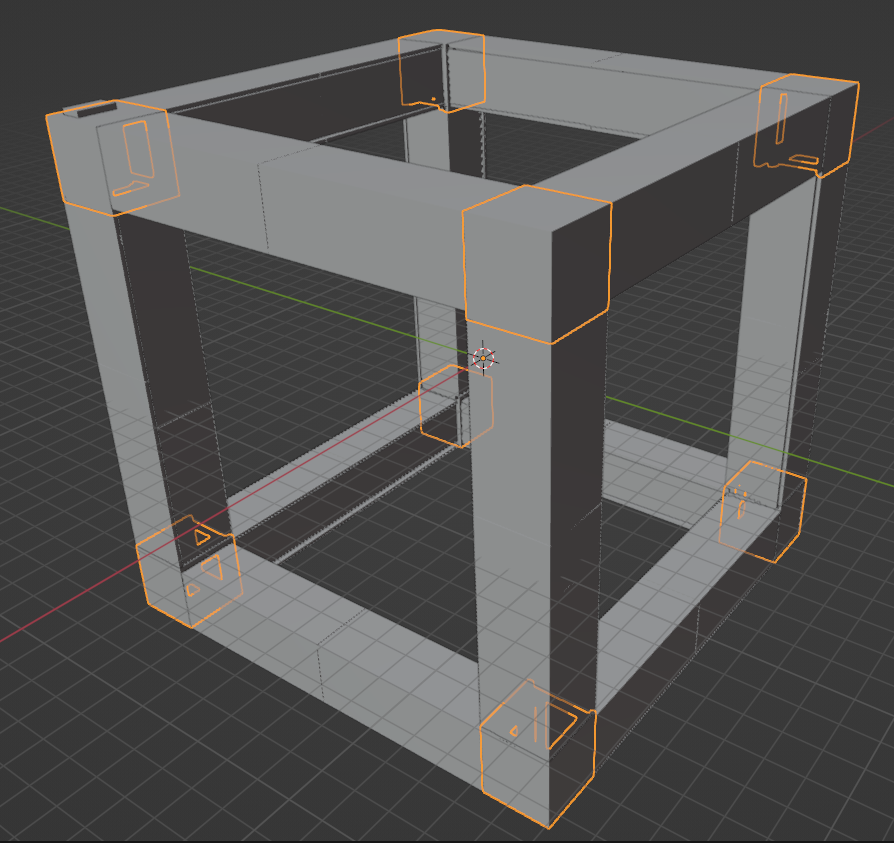Screen dimensions: 894x843
Task: Select the bottom-right corner block
Action: pyautogui.click(x=762, y=512)
